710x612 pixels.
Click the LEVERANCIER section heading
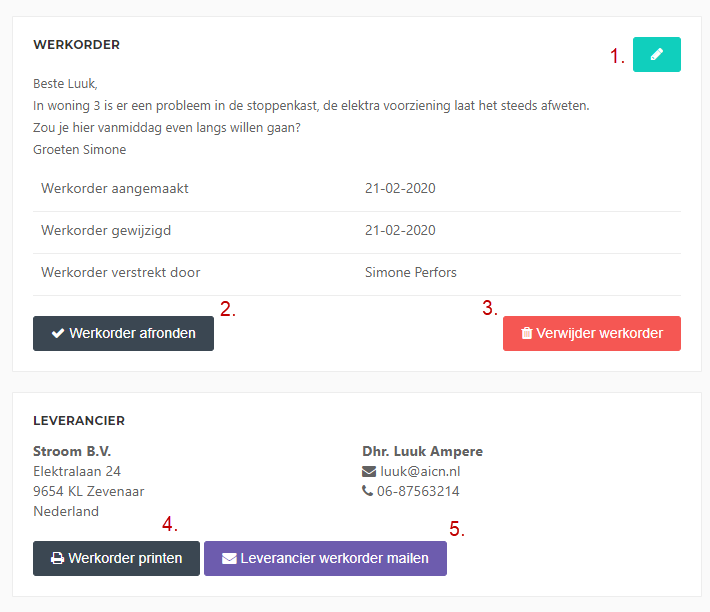pos(79,421)
